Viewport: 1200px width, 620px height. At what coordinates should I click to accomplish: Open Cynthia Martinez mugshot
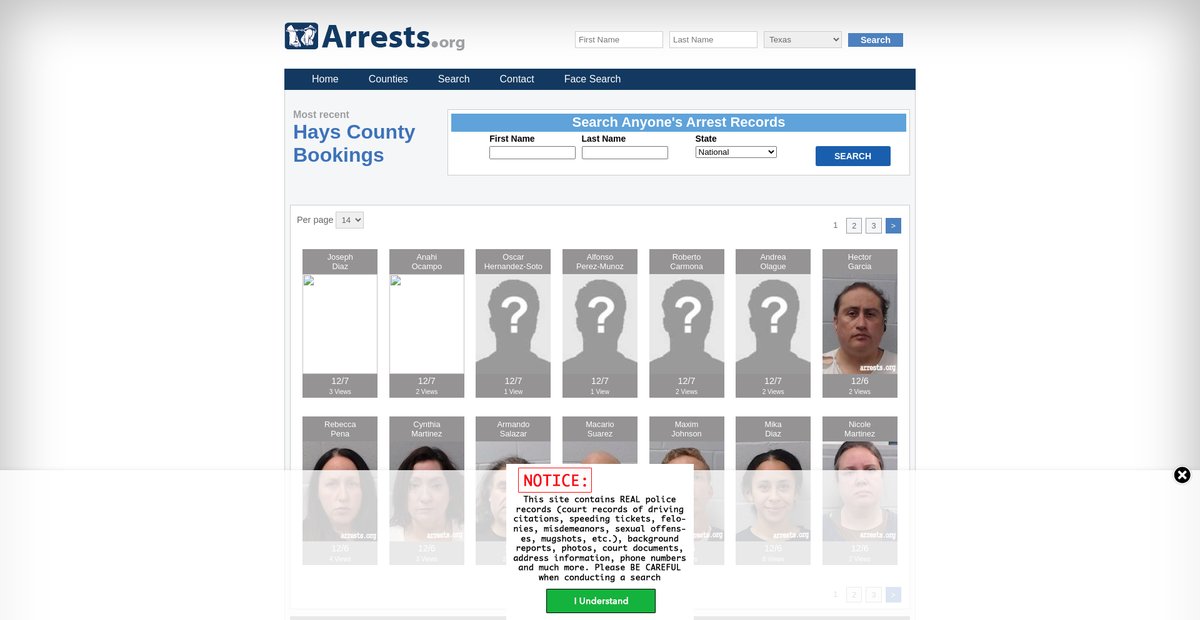[x=427, y=491]
